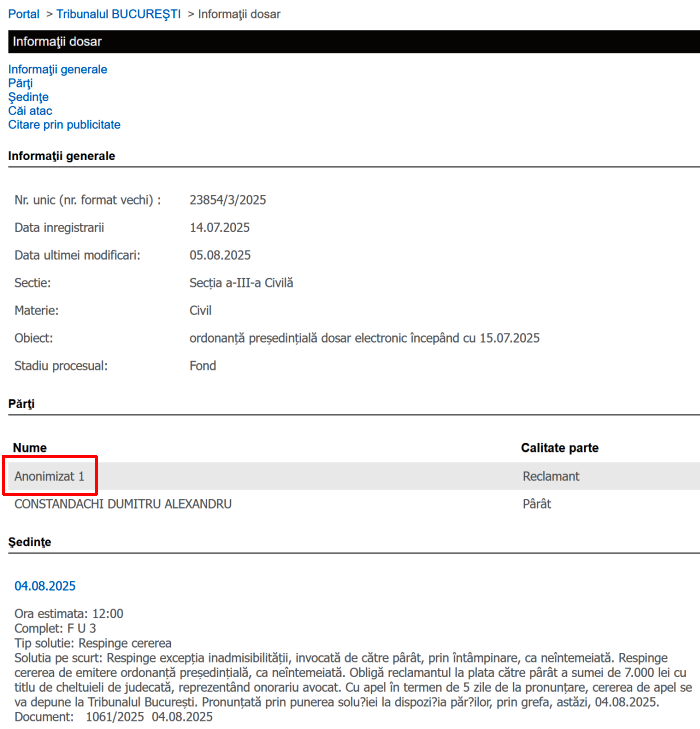Click the Obiect label
Viewport: 700px width, 729px height.
coord(33,338)
